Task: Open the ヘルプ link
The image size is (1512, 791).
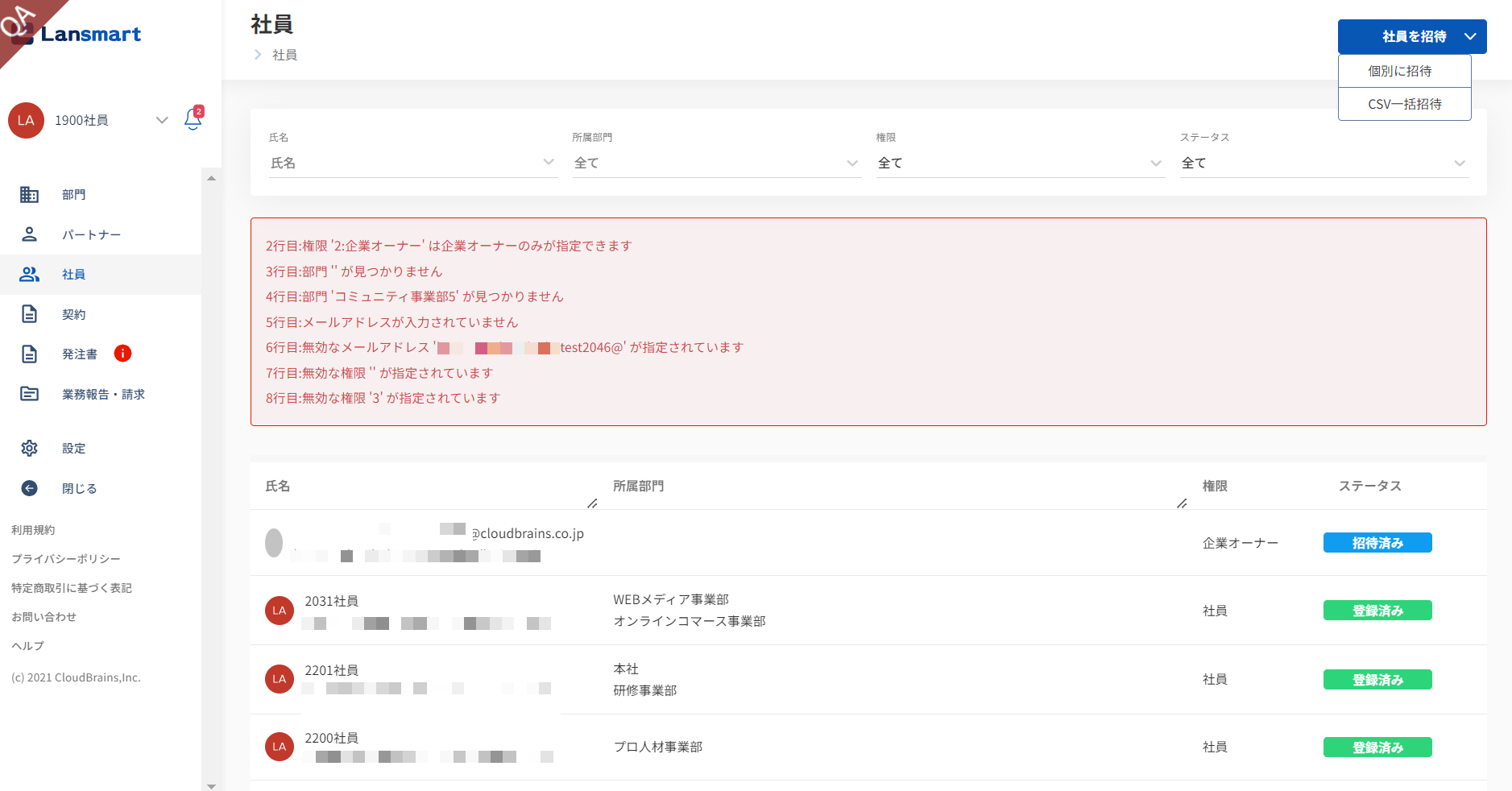Action: [x=28, y=646]
